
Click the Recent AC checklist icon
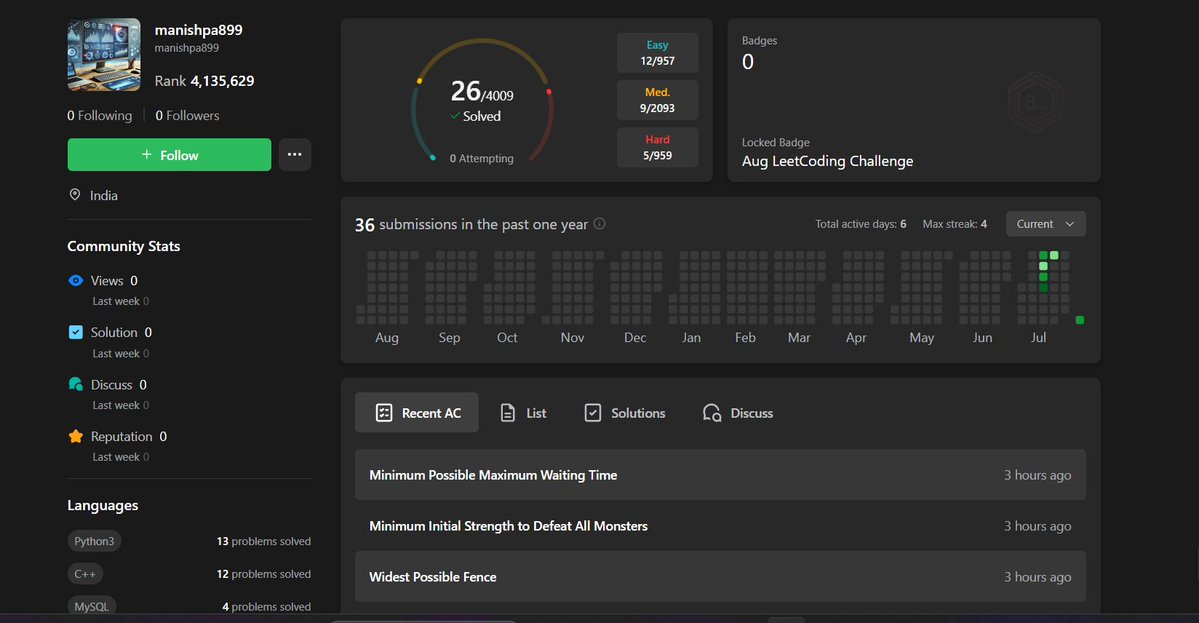[384, 413]
